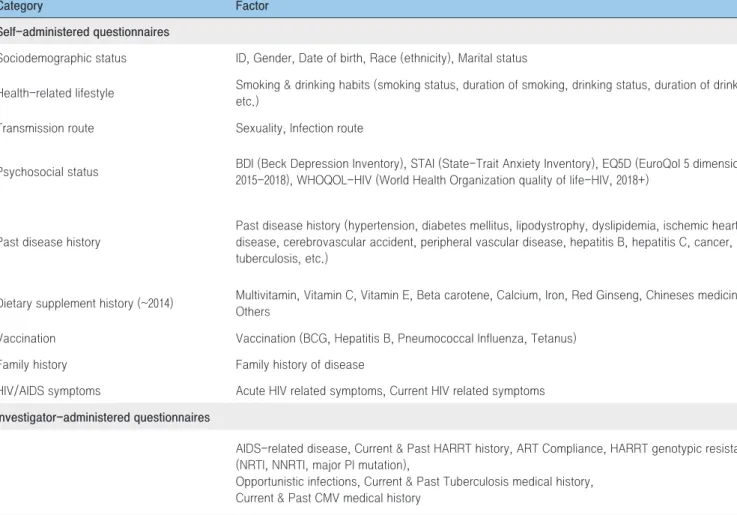Viewport: 737px width, 515px height.
Task: Select the 'Opportunistic infections' line
Action: tap(415, 482)
